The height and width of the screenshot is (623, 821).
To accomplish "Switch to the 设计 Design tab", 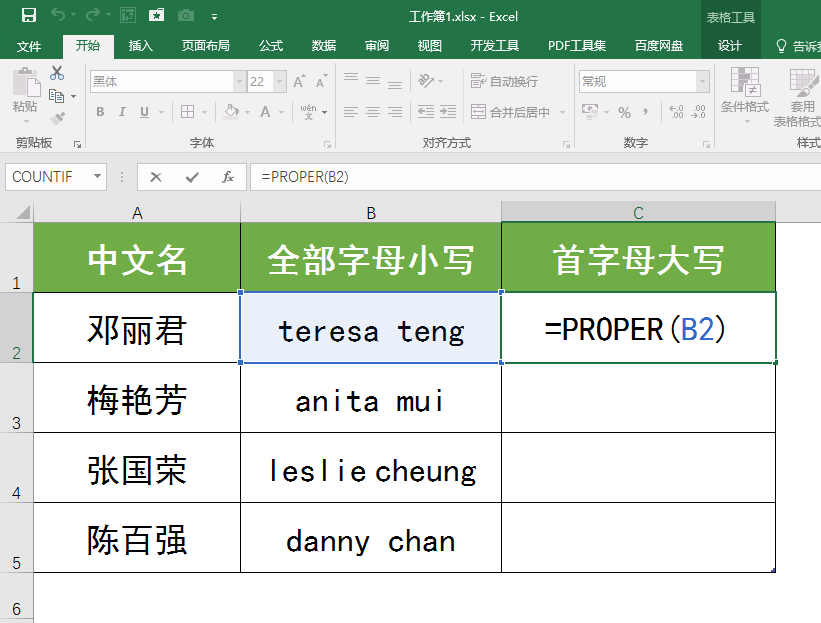I will tap(729, 46).
